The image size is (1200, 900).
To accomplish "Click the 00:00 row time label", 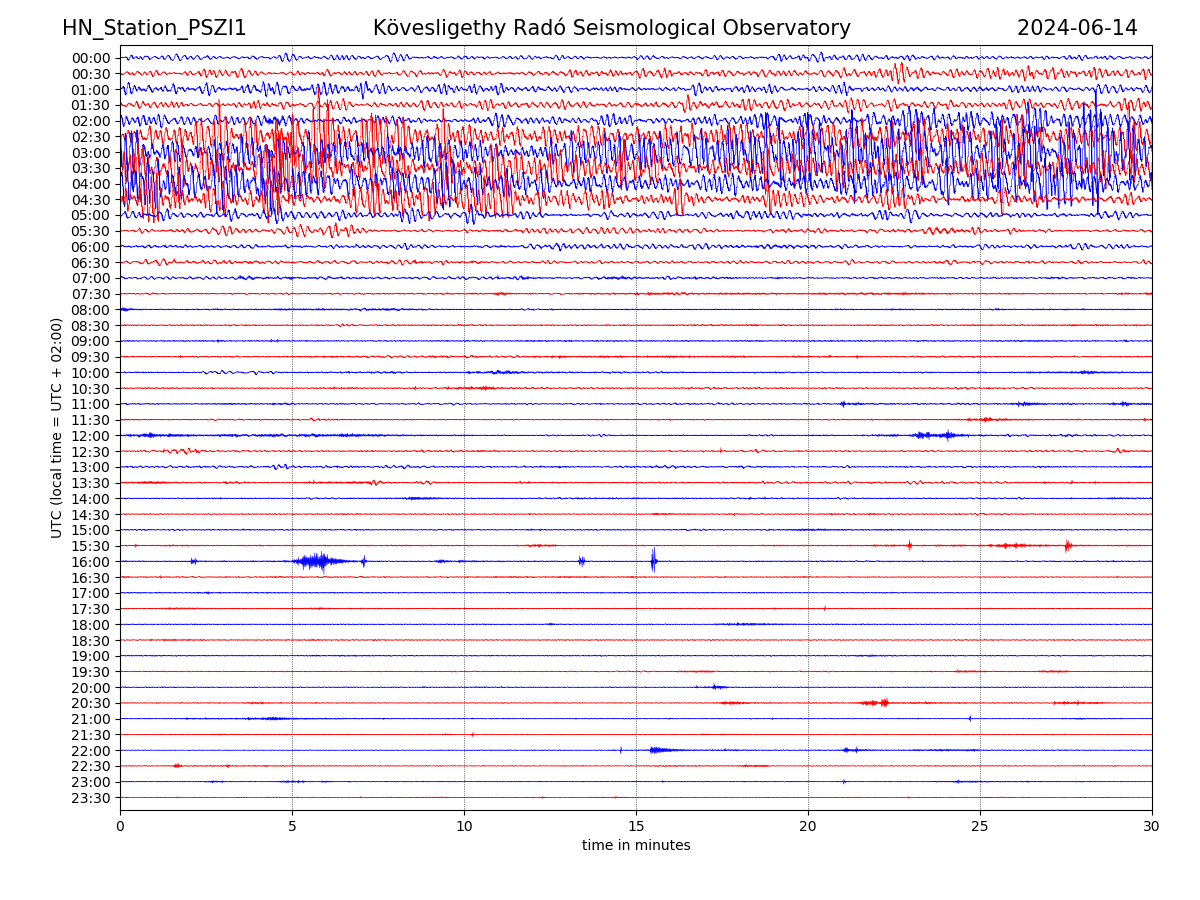I will tap(91, 58).
